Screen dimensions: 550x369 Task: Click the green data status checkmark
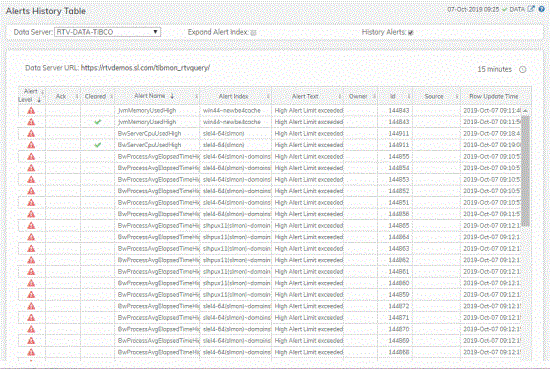coord(505,9)
